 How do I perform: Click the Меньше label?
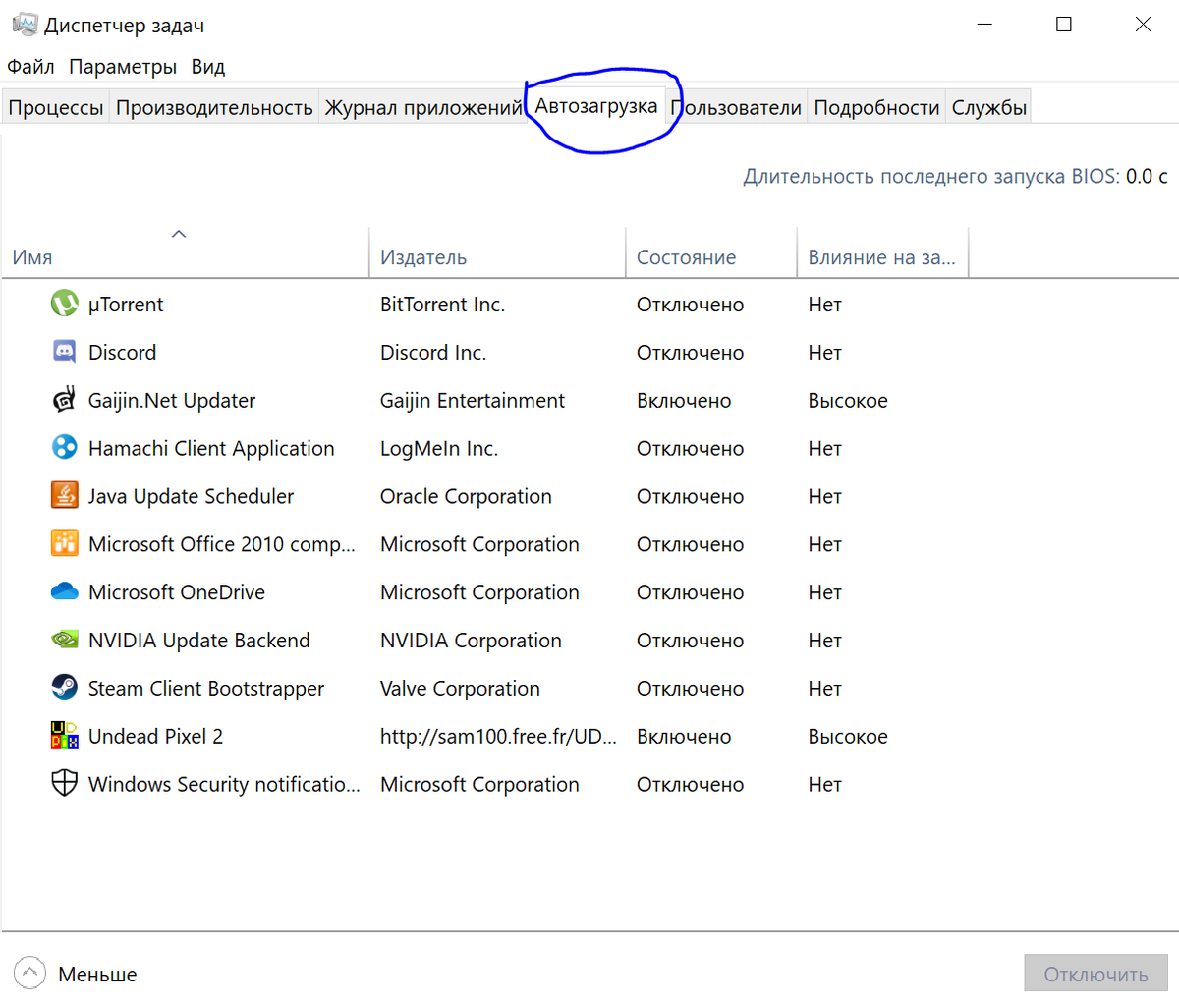coord(97,975)
